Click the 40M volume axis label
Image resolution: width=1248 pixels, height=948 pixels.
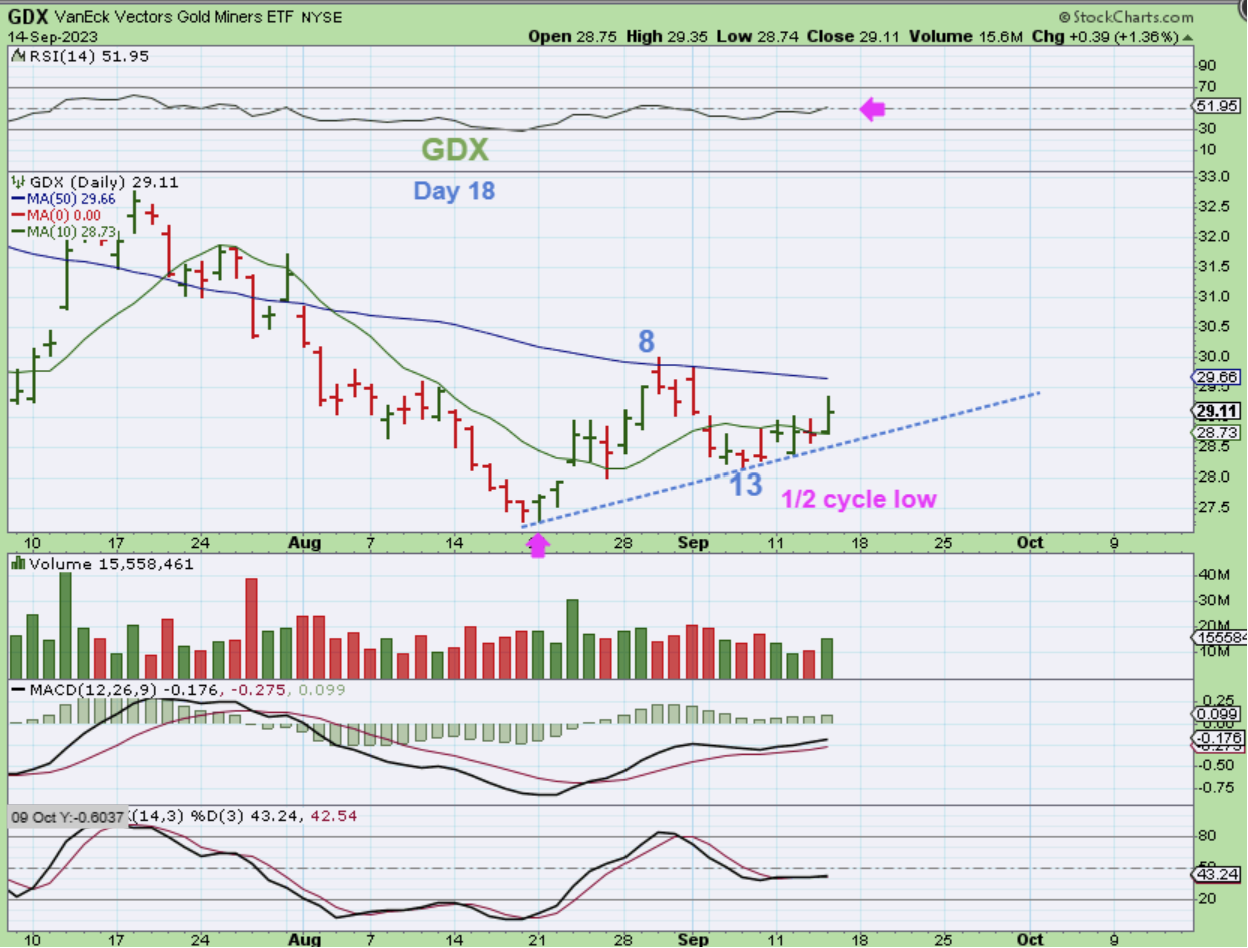pyautogui.click(x=1213, y=575)
